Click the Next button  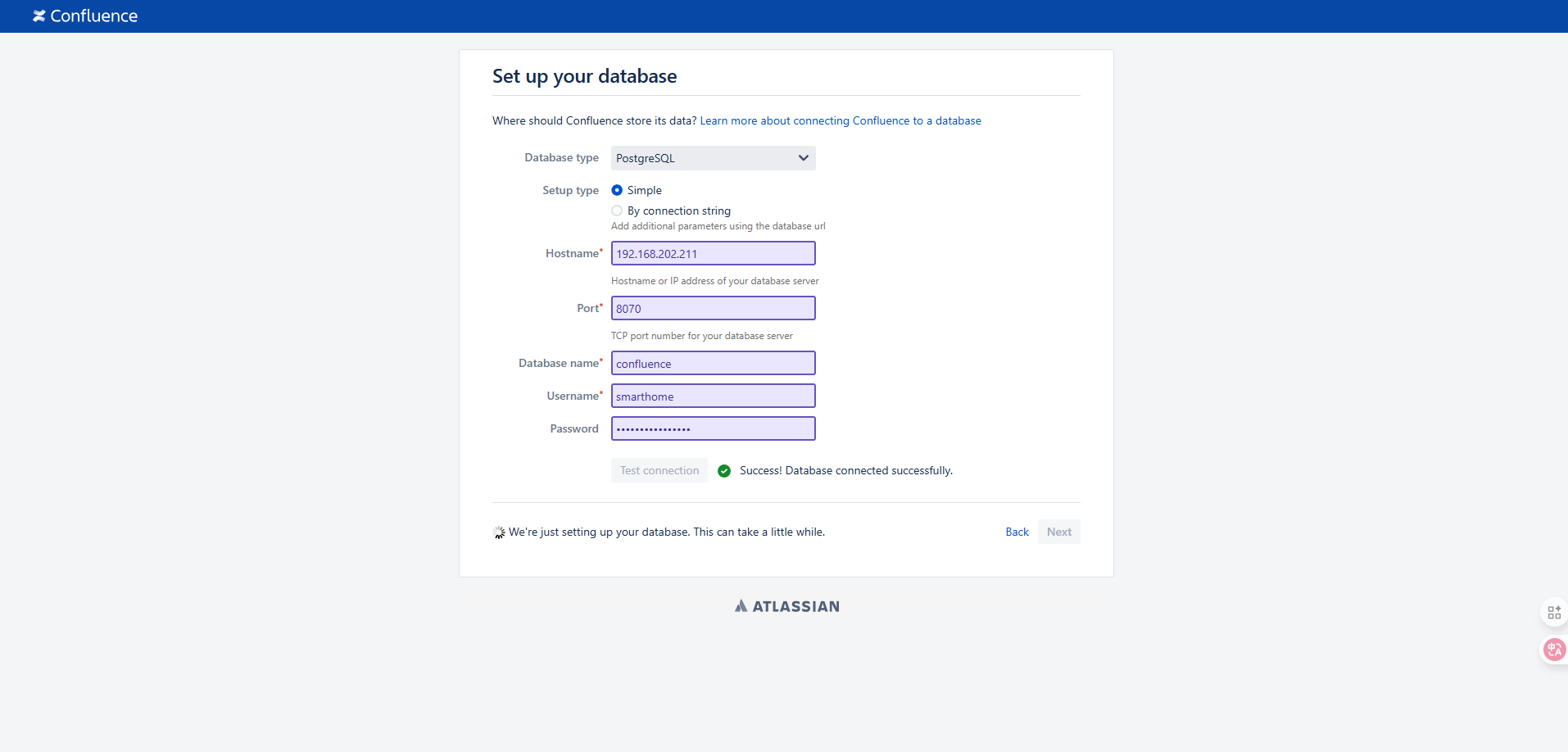(x=1058, y=532)
